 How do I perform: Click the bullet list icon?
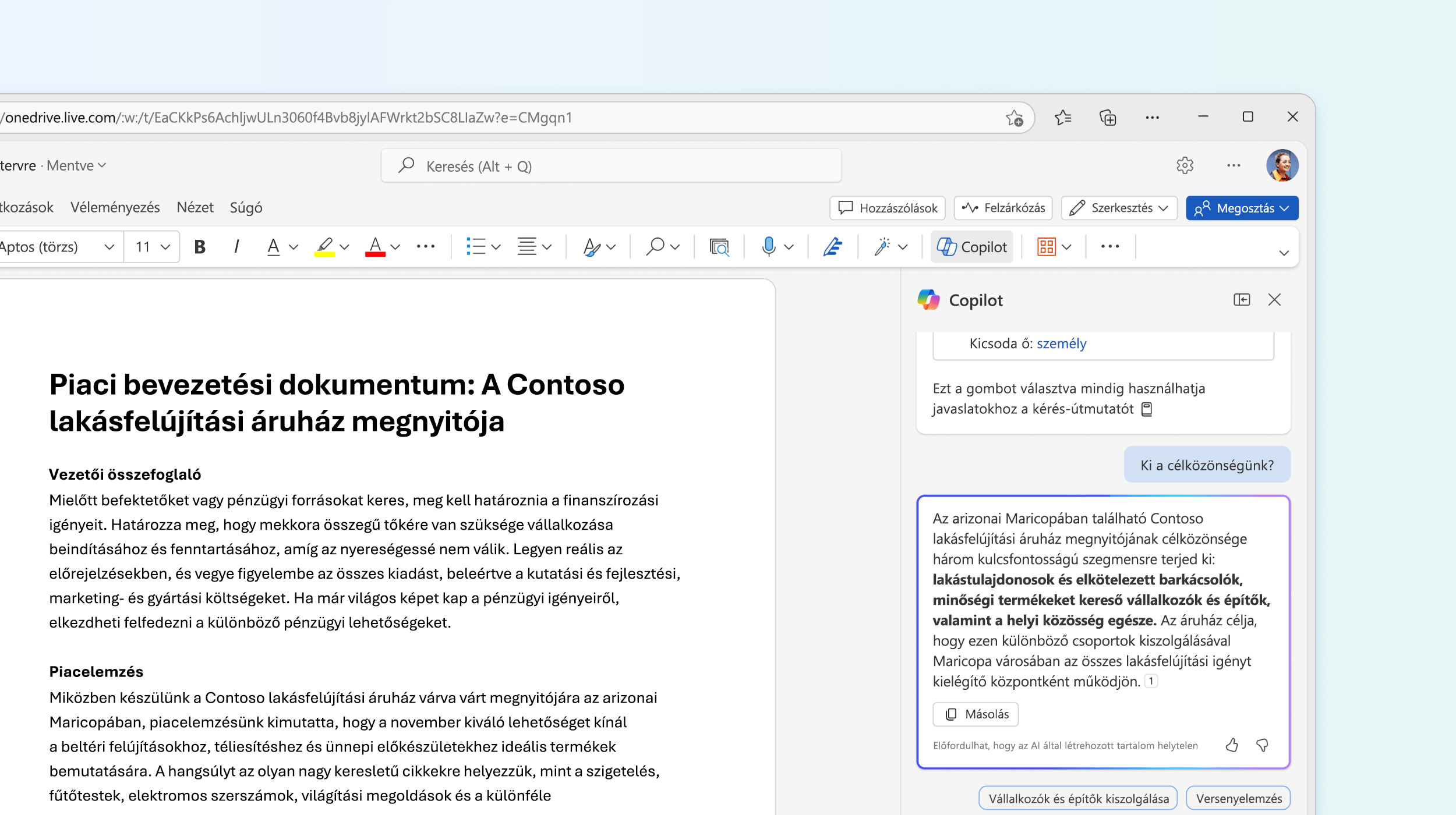point(476,247)
